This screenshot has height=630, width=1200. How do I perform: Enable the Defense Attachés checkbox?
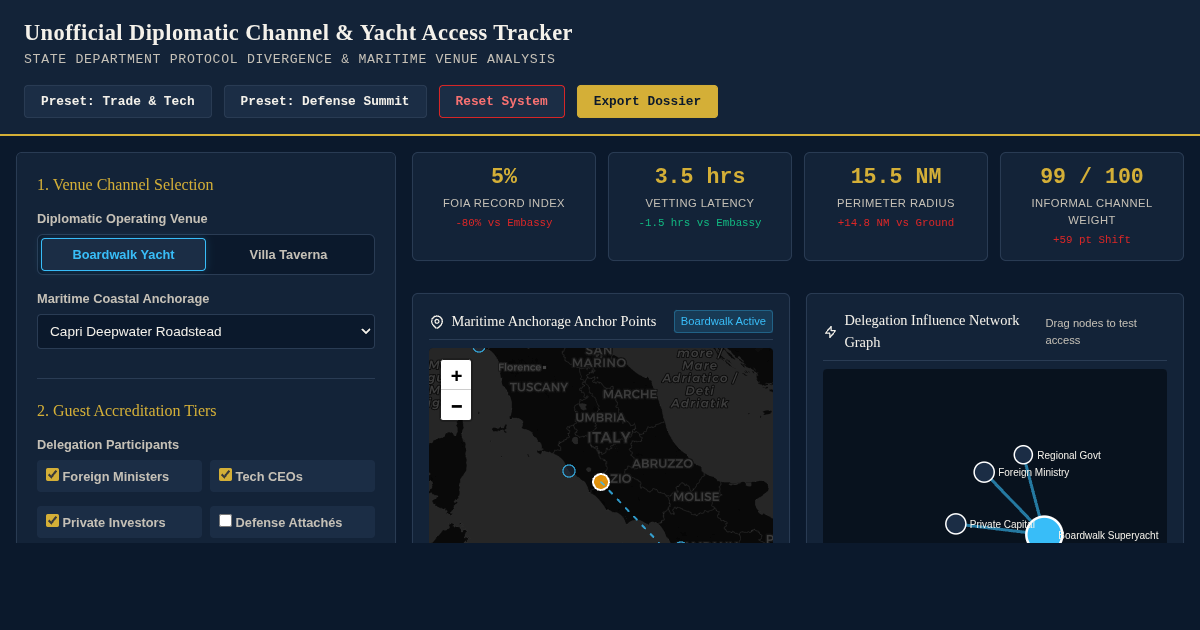226,521
